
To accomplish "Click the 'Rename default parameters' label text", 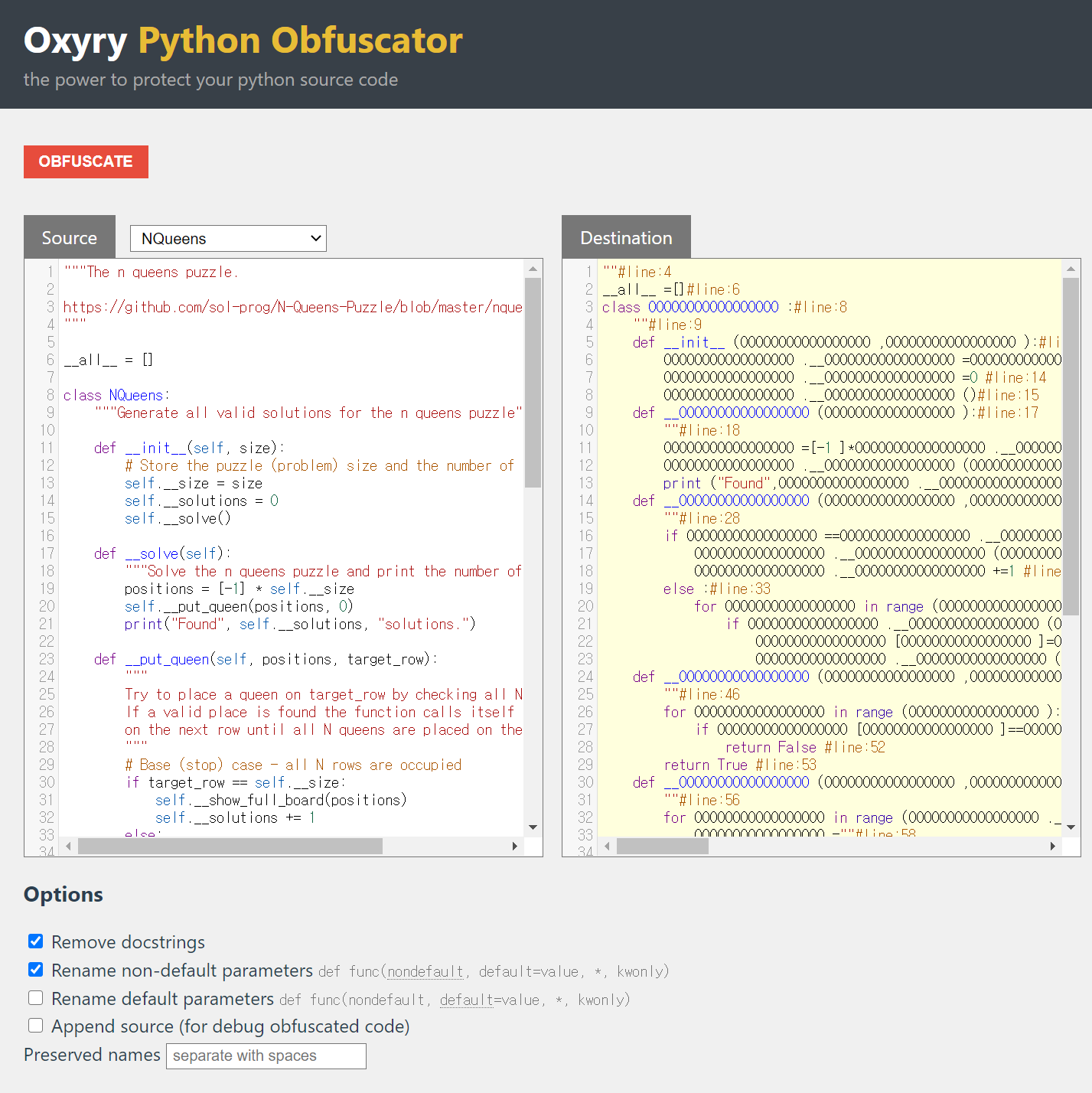I will point(162,999).
